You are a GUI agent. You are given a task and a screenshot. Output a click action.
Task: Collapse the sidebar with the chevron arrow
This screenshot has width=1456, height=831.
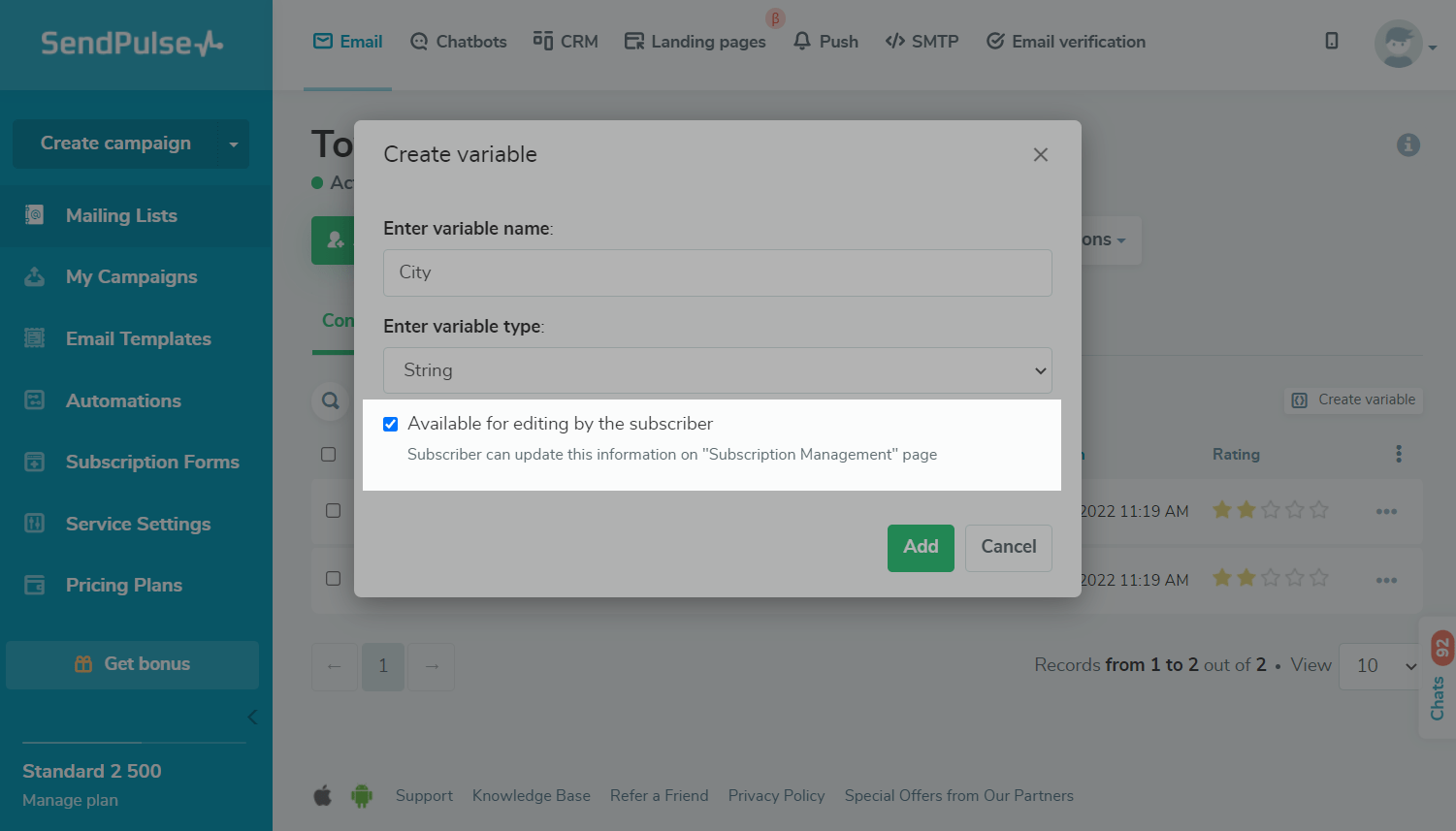(x=252, y=718)
